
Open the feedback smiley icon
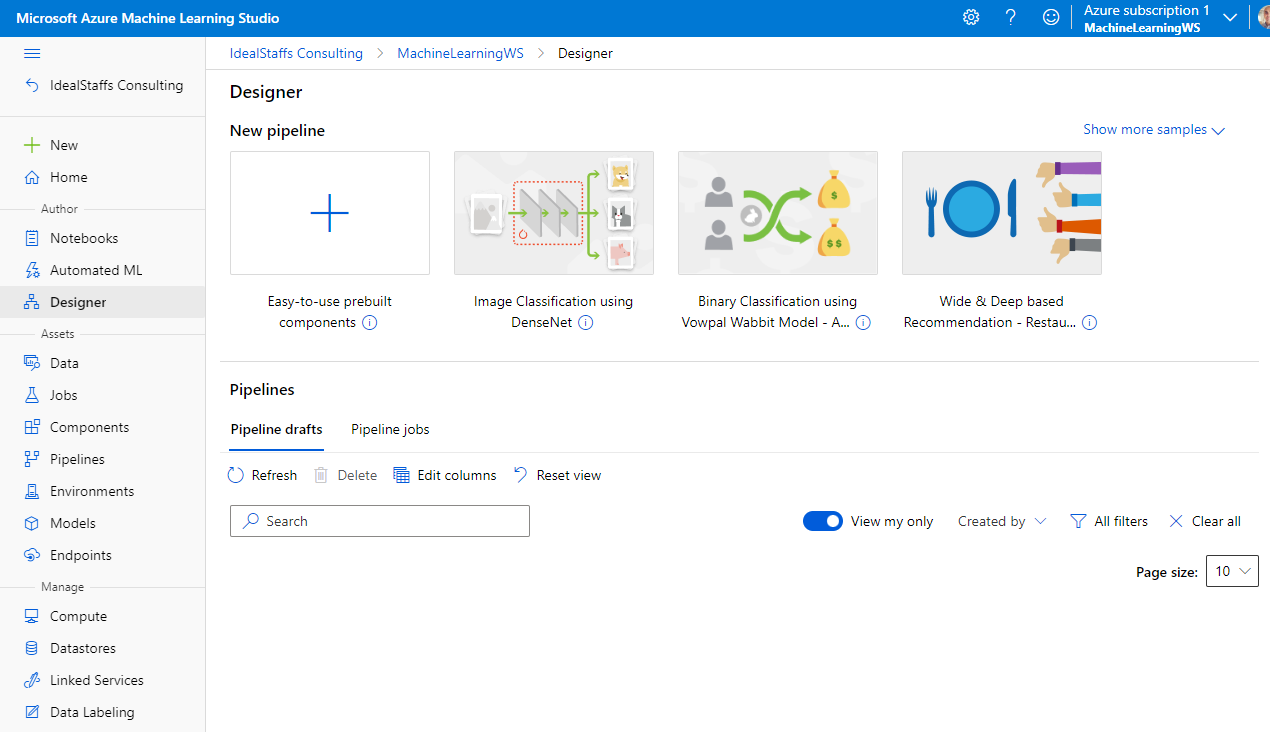point(1050,18)
